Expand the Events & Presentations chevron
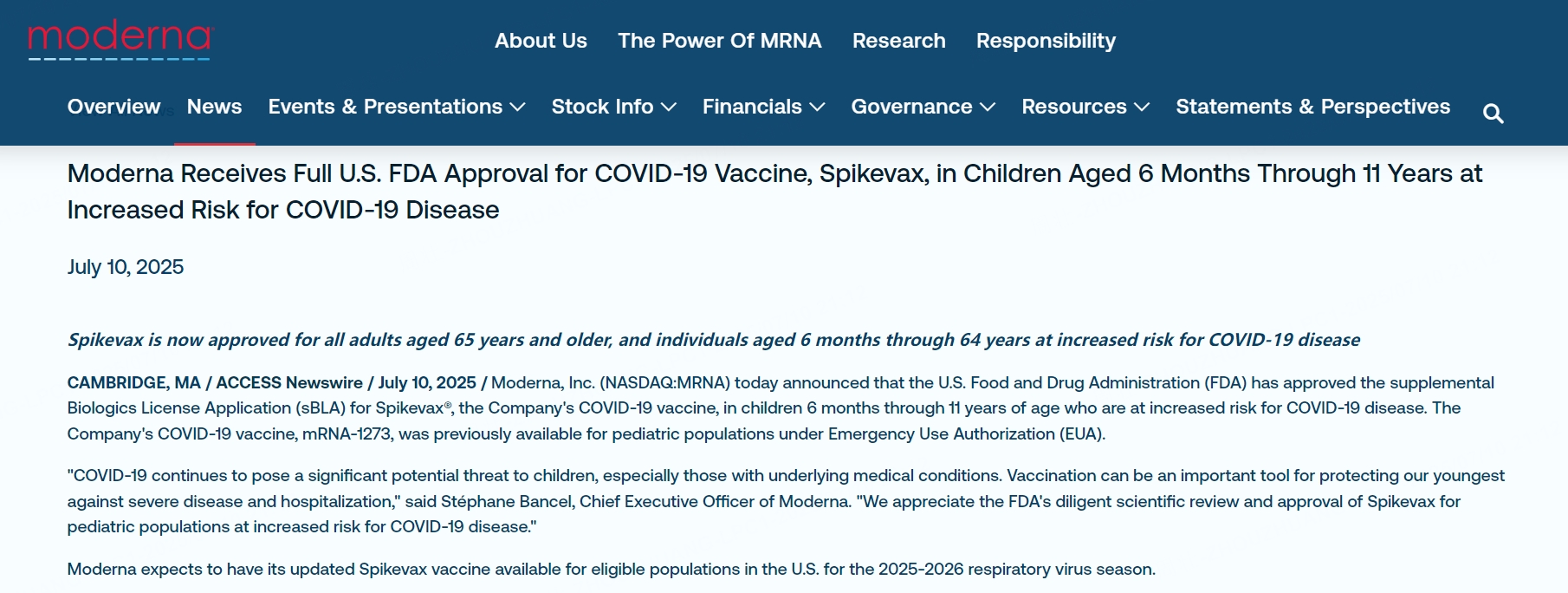The height and width of the screenshot is (593, 1568). click(x=518, y=107)
